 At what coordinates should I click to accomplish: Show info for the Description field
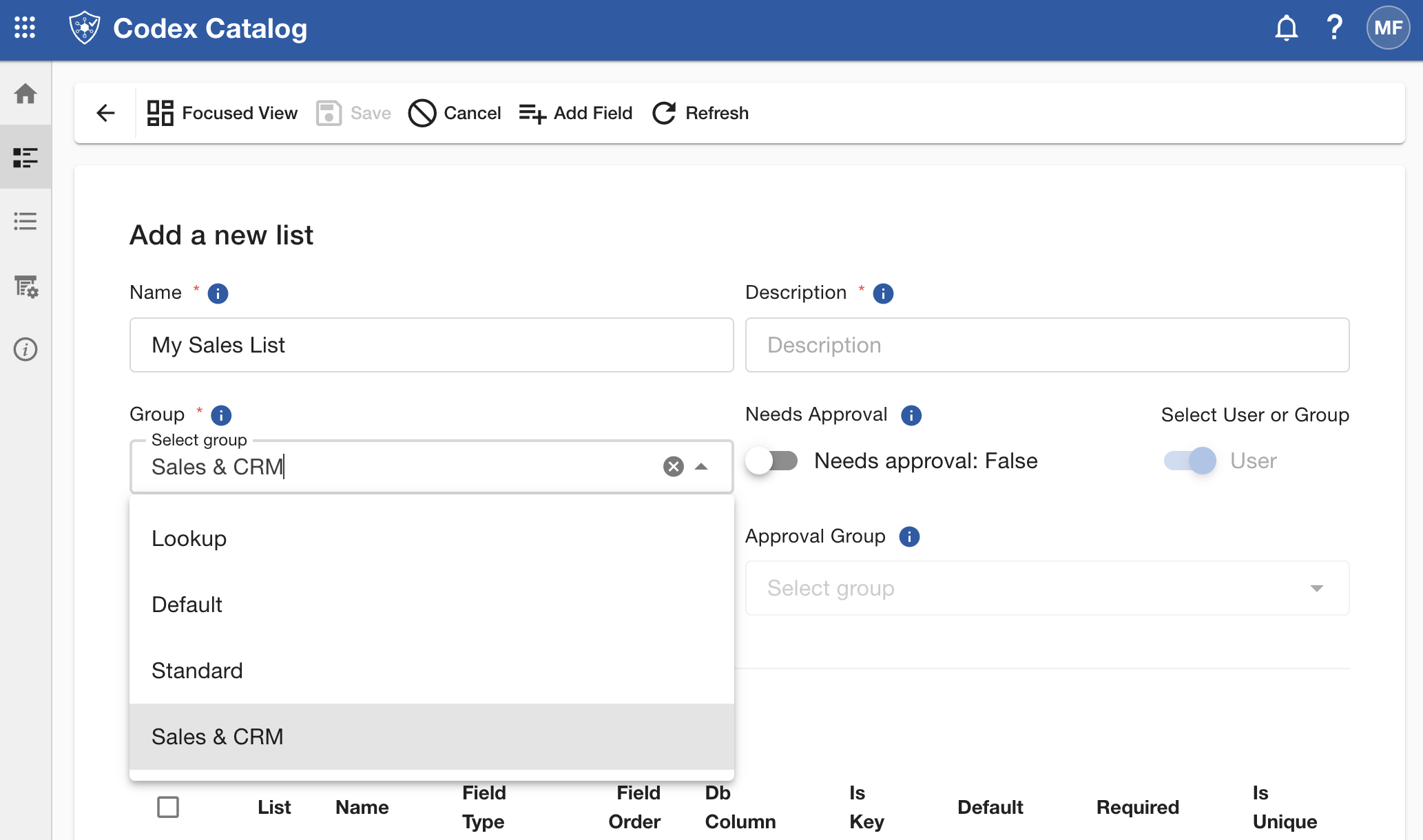coord(883,293)
